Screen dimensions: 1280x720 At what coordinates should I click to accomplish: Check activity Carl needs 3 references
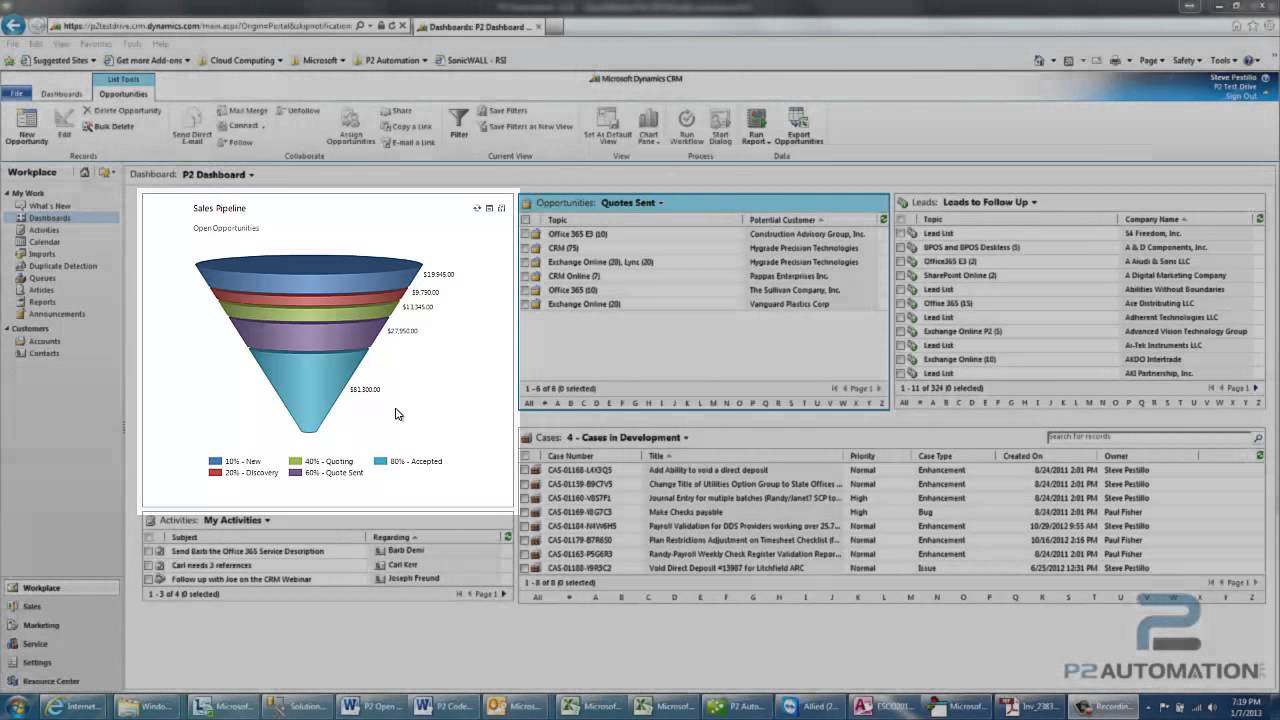[x=149, y=565]
